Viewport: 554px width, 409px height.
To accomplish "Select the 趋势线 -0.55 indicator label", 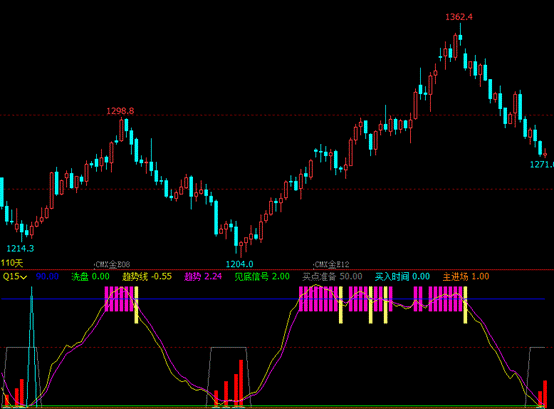I will pos(147,277).
